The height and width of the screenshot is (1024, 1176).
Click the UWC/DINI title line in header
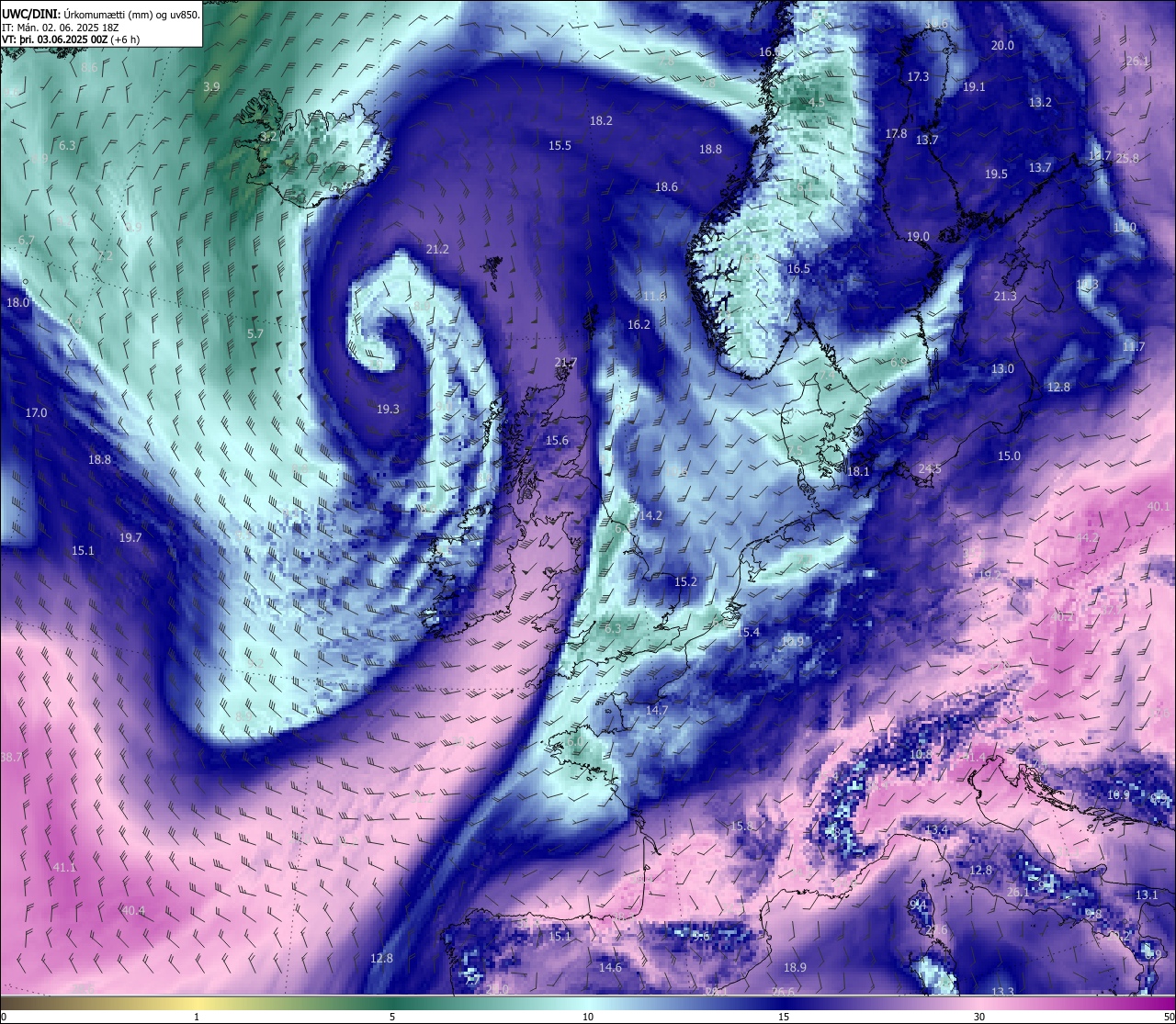101,14
